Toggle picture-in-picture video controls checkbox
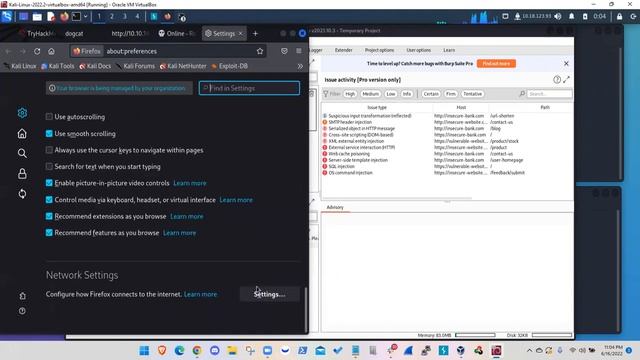 coord(49,183)
